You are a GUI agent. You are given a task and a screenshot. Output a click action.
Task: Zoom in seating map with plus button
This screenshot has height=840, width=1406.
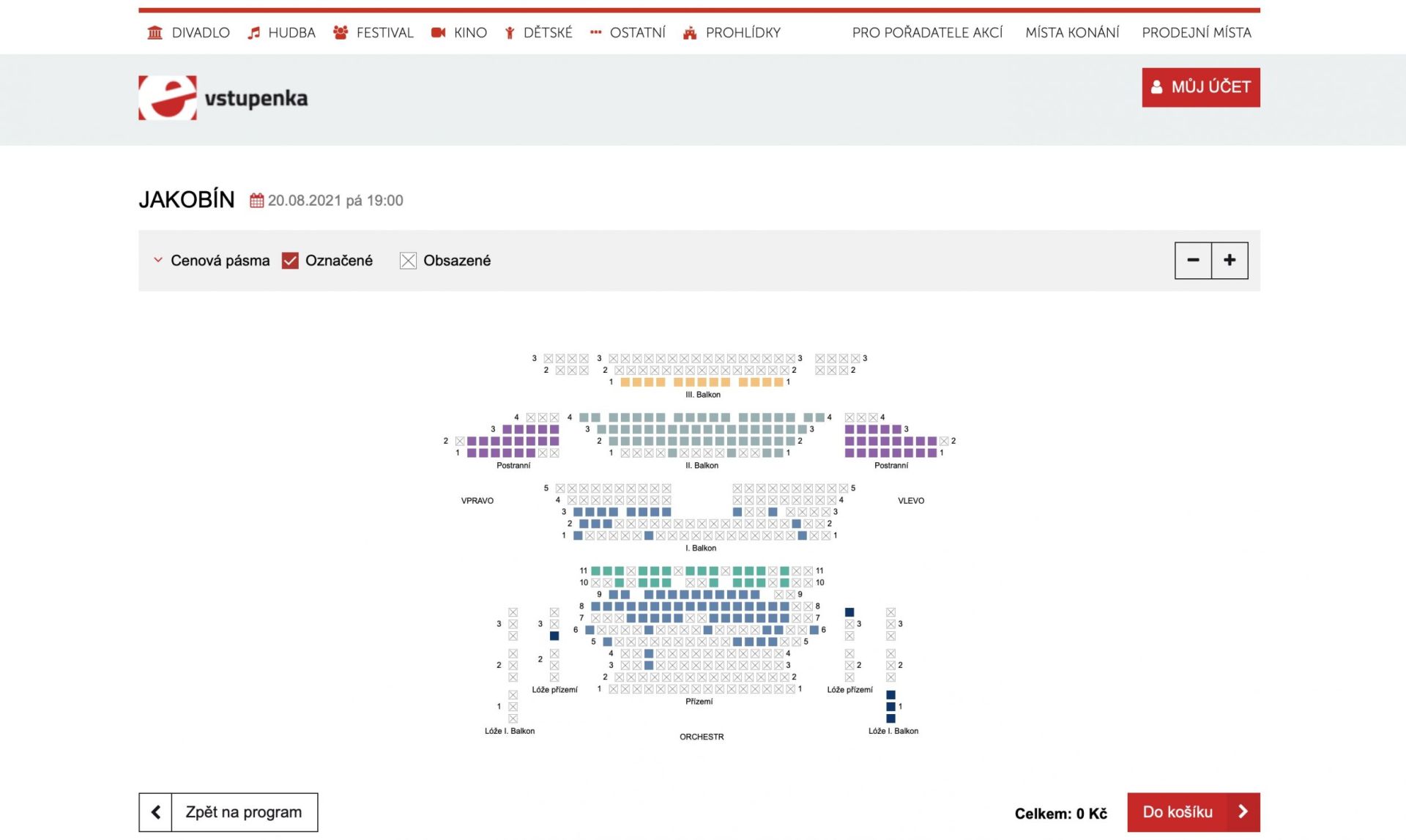coord(1230,260)
